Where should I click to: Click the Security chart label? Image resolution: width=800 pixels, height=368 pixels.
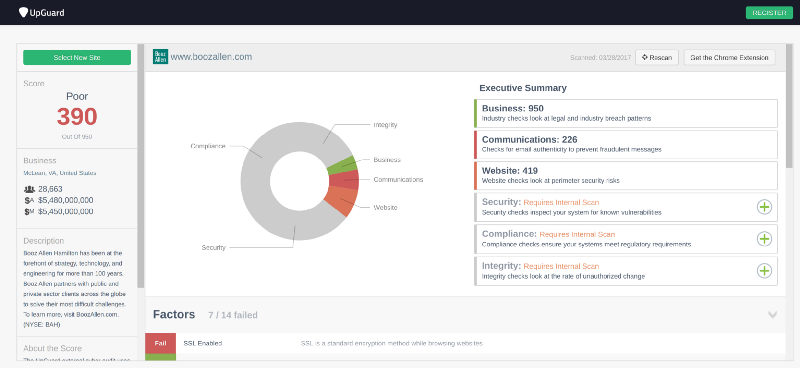(x=213, y=248)
